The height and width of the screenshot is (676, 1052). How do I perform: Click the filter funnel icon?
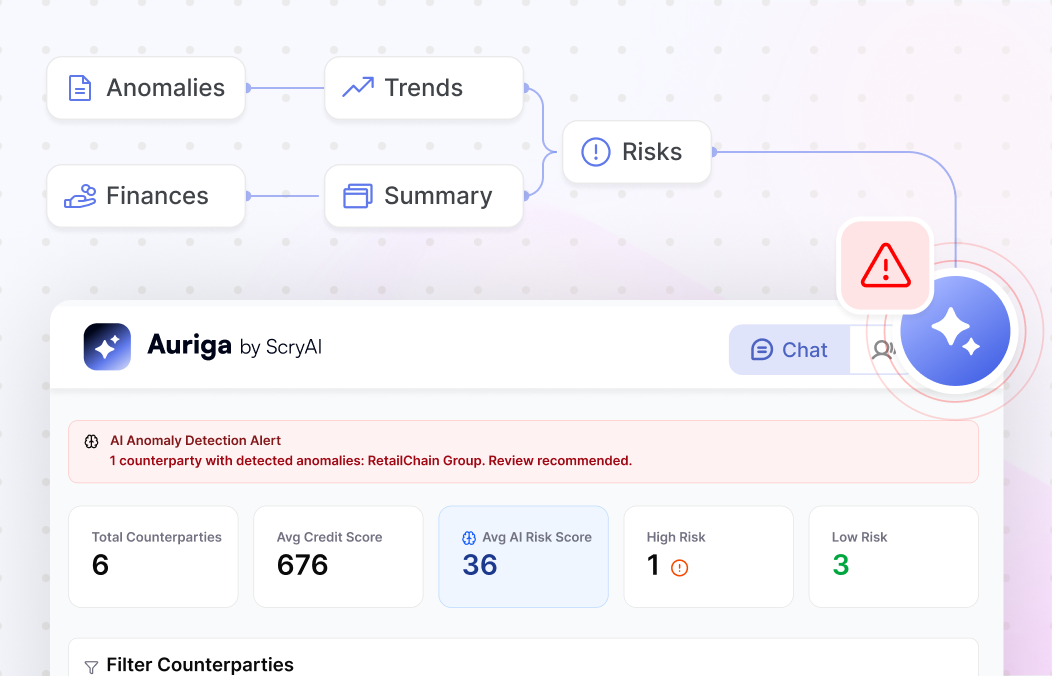[x=91, y=667]
